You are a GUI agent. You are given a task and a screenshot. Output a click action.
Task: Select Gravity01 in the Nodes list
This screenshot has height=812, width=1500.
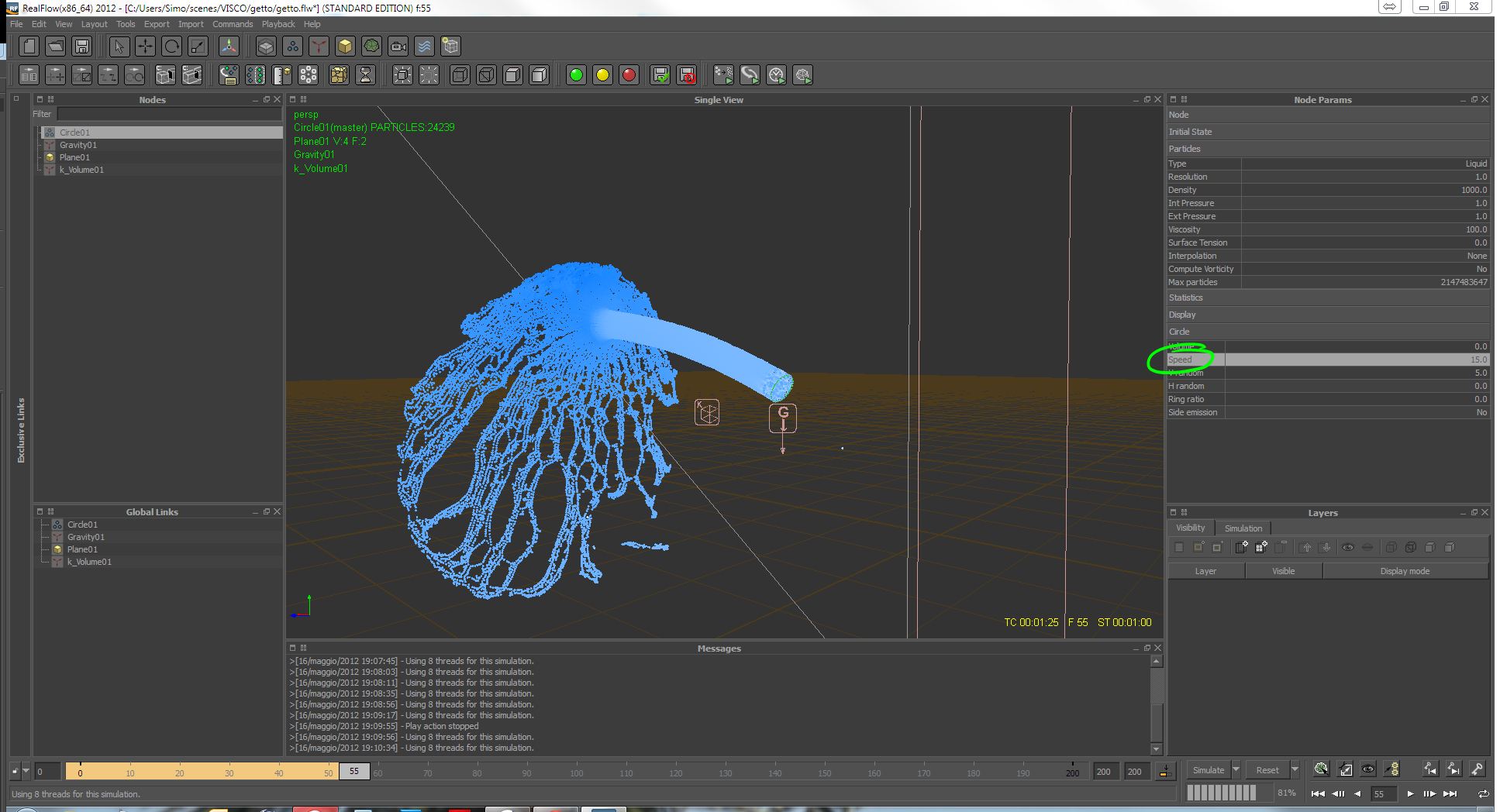tap(78, 145)
